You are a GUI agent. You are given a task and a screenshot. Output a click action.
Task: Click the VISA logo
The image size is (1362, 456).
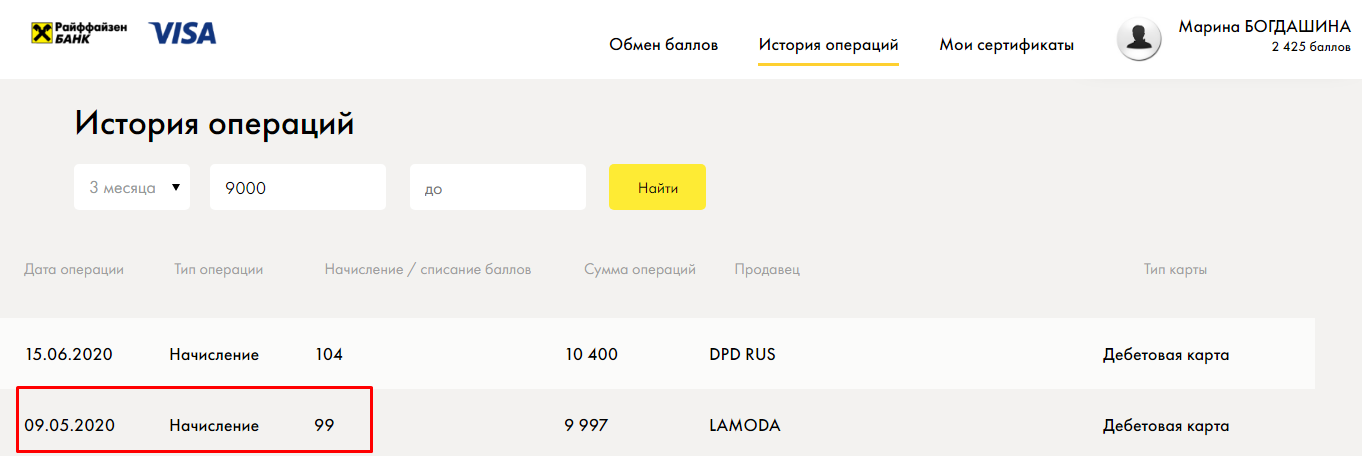182,33
